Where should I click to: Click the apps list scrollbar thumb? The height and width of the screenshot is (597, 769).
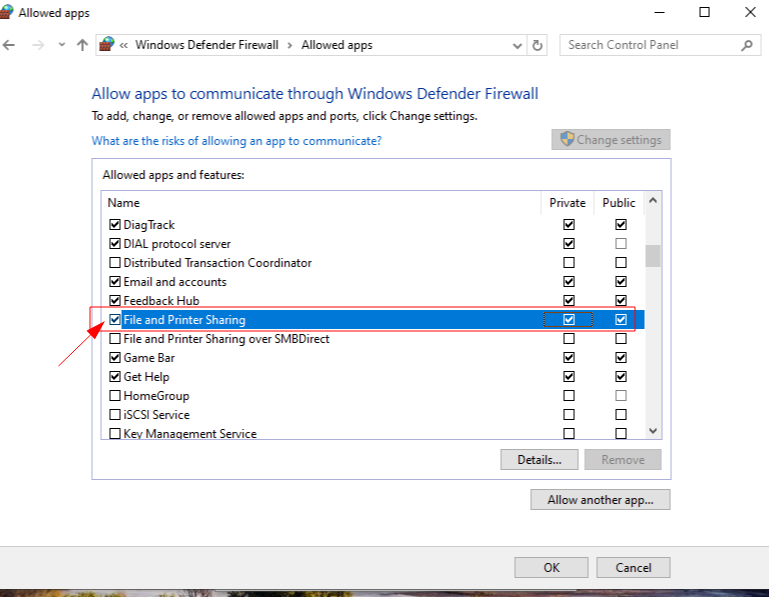653,256
